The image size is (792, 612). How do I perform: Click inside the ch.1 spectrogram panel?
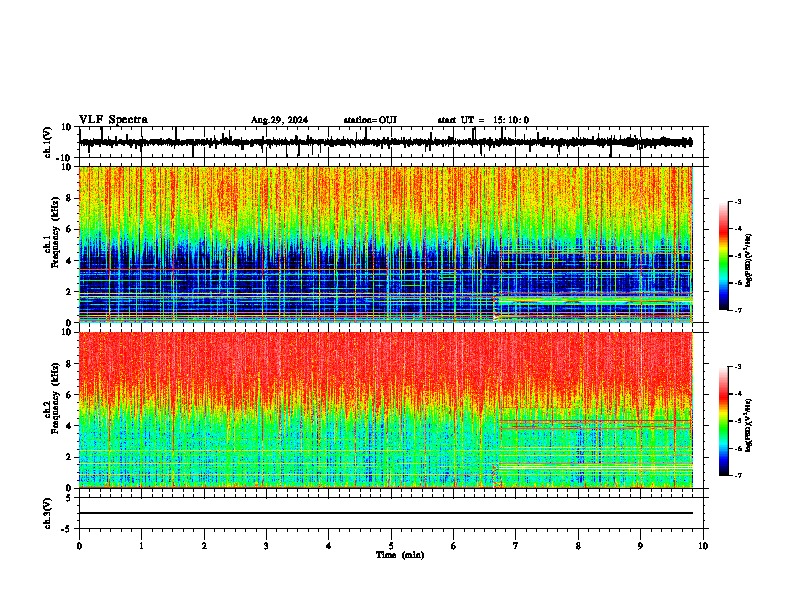(x=386, y=244)
